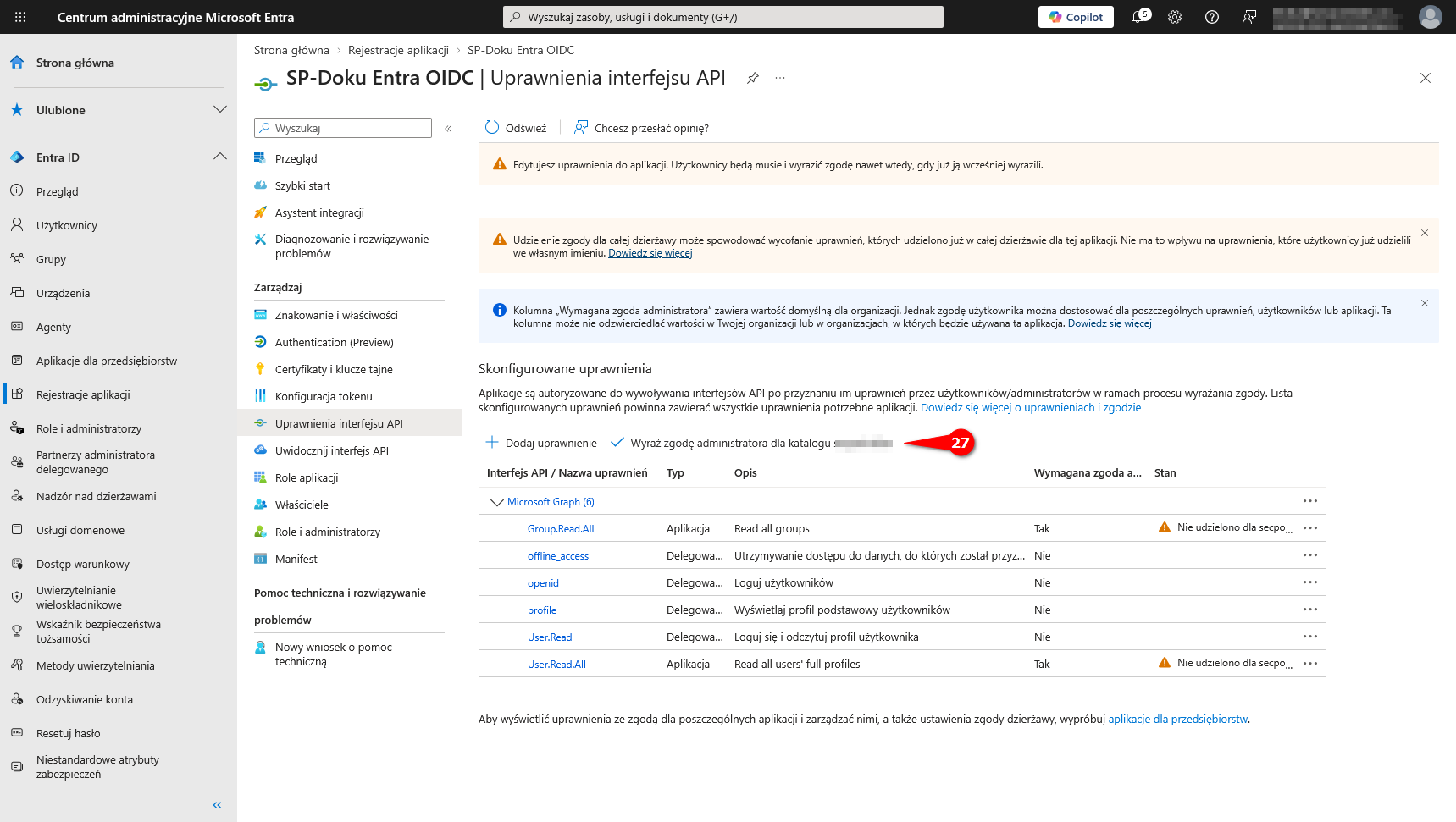Open the feedback icon in top bar
Viewport: 1456px width, 822px height.
click(x=1249, y=17)
